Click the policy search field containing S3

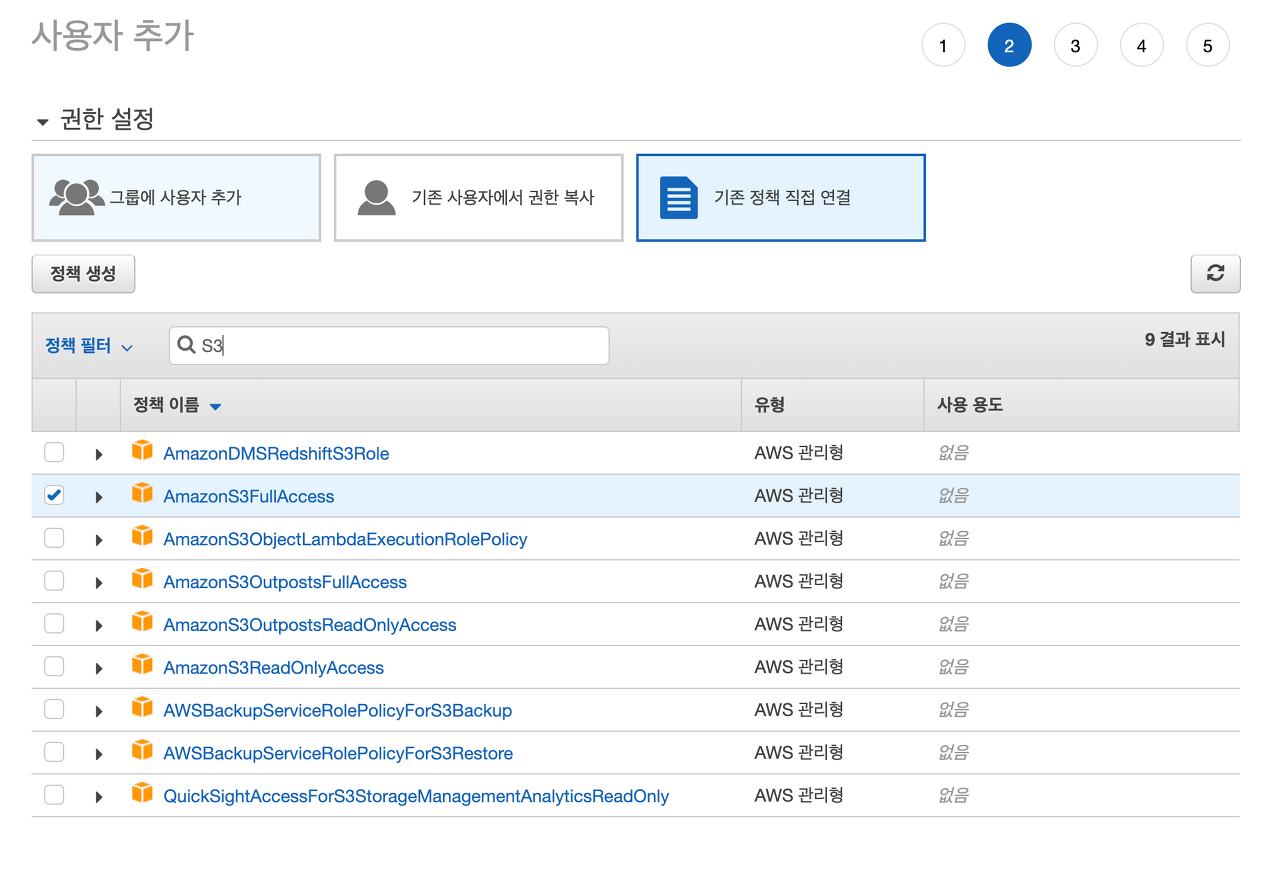coord(389,346)
